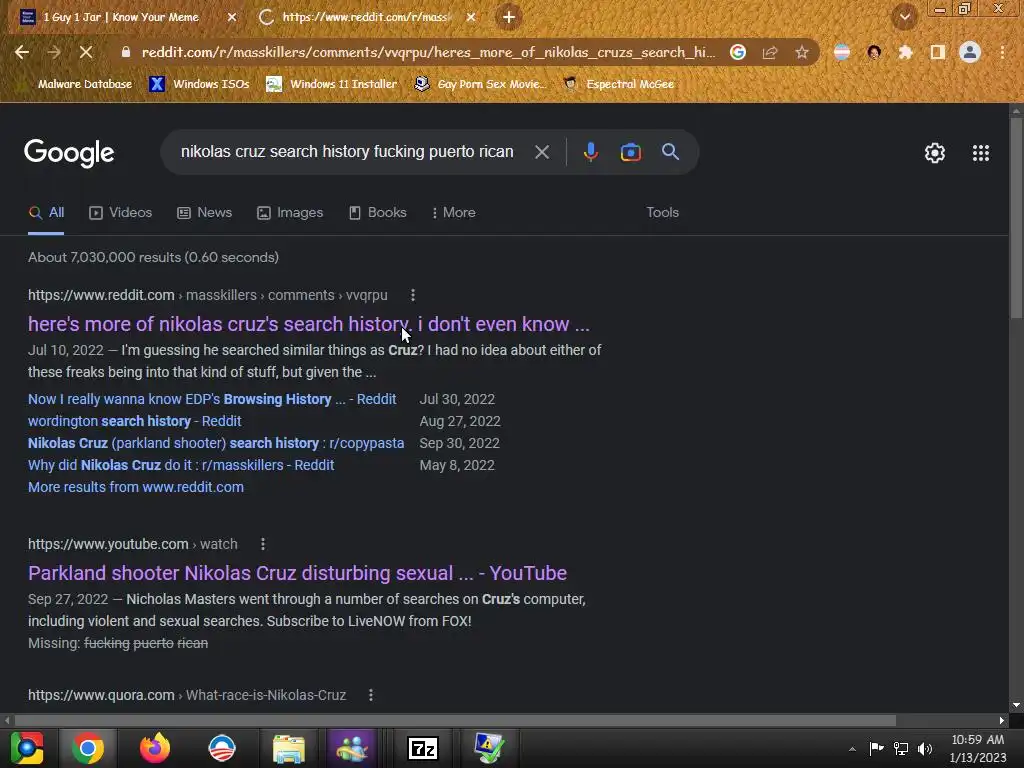Select the Videos results tab
This screenshot has width=1024, height=768.
point(121,212)
